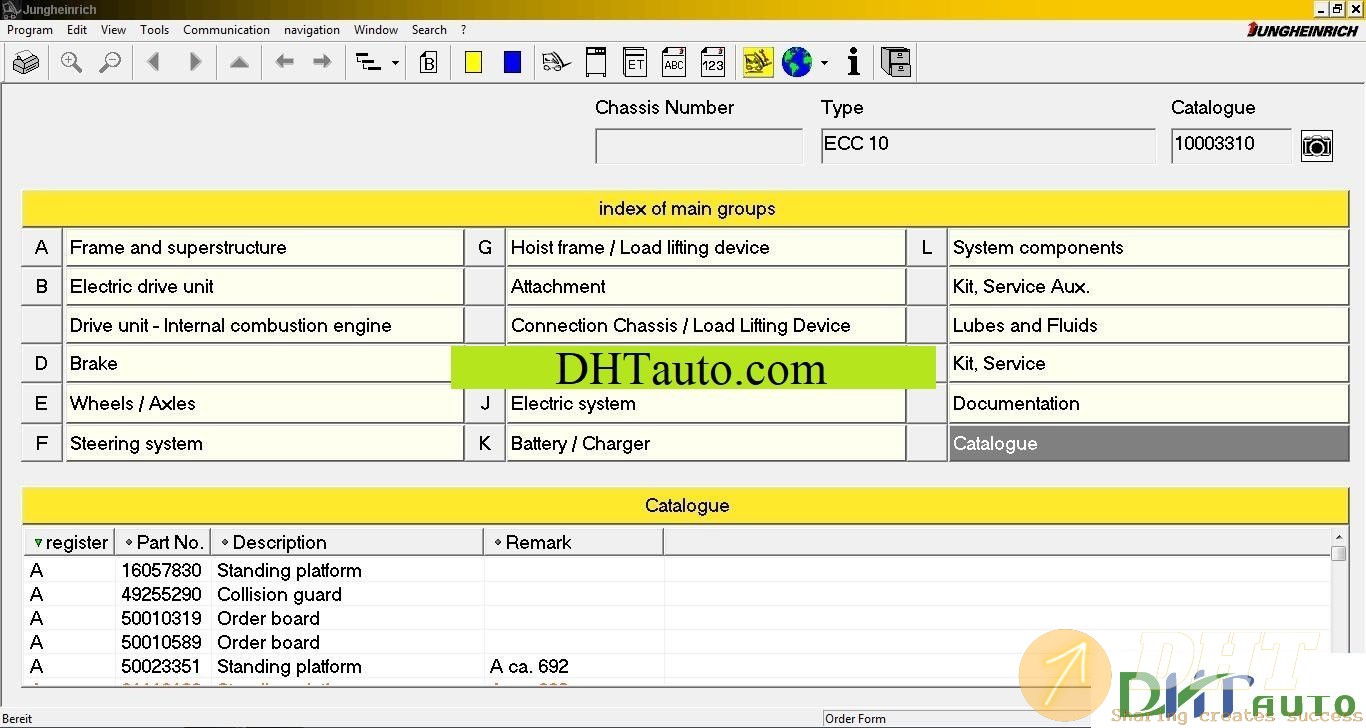Open the Search menu

pyautogui.click(x=429, y=30)
